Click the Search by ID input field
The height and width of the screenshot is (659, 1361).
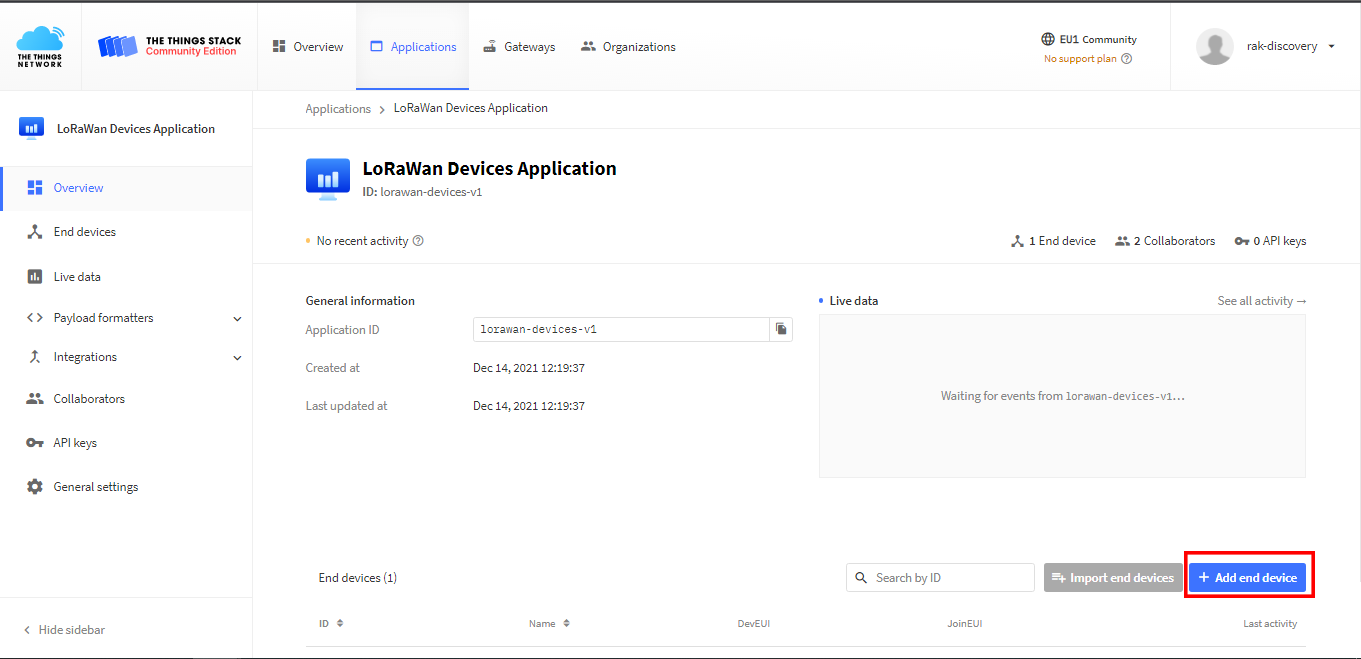[x=940, y=577]
